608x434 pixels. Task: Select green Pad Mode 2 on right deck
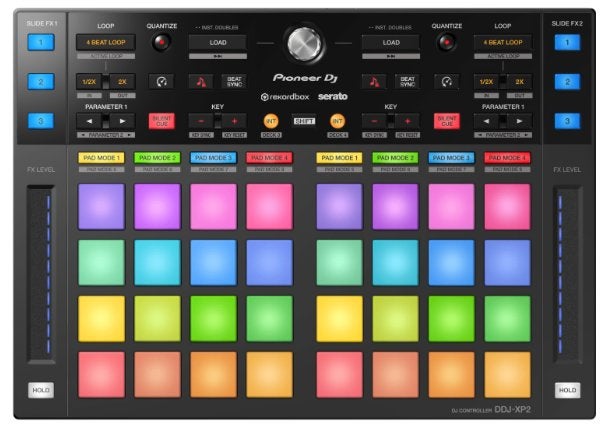tap(395, 158)
